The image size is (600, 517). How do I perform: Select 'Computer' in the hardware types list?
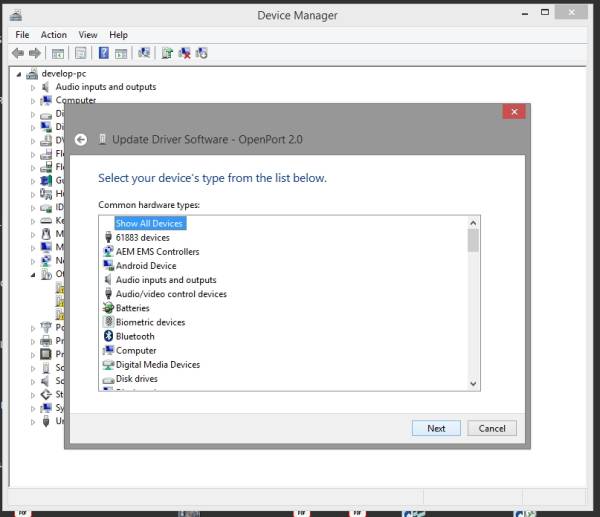(136, 351)
